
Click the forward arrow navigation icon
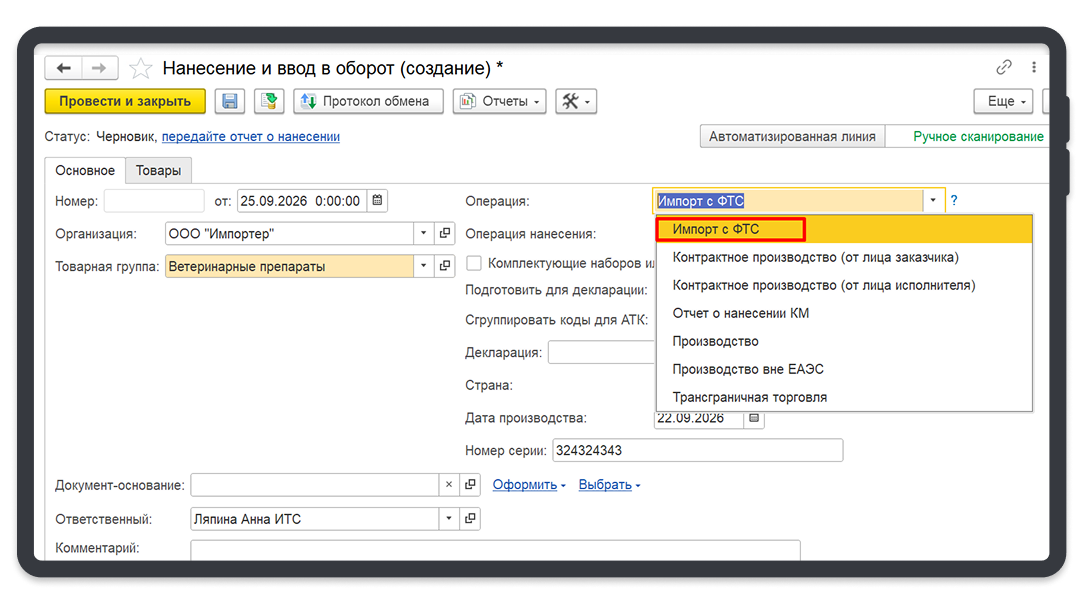point(100,68)
